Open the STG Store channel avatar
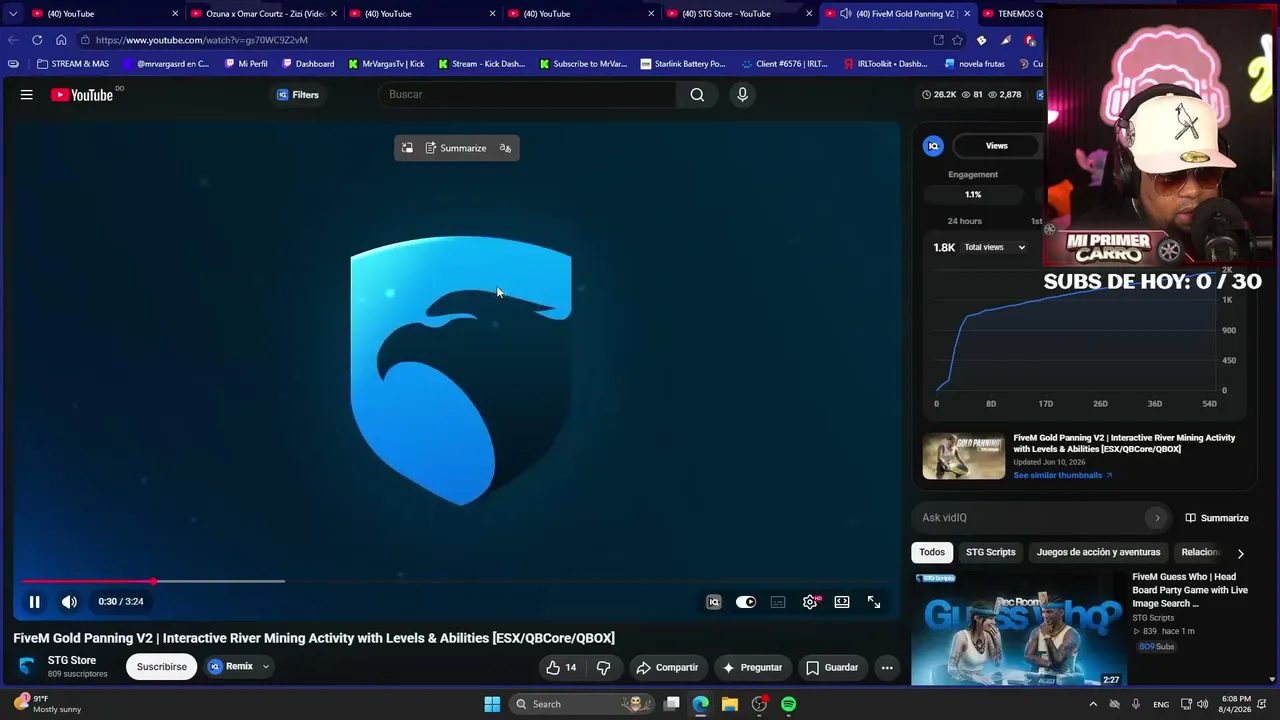 [27, 666]
